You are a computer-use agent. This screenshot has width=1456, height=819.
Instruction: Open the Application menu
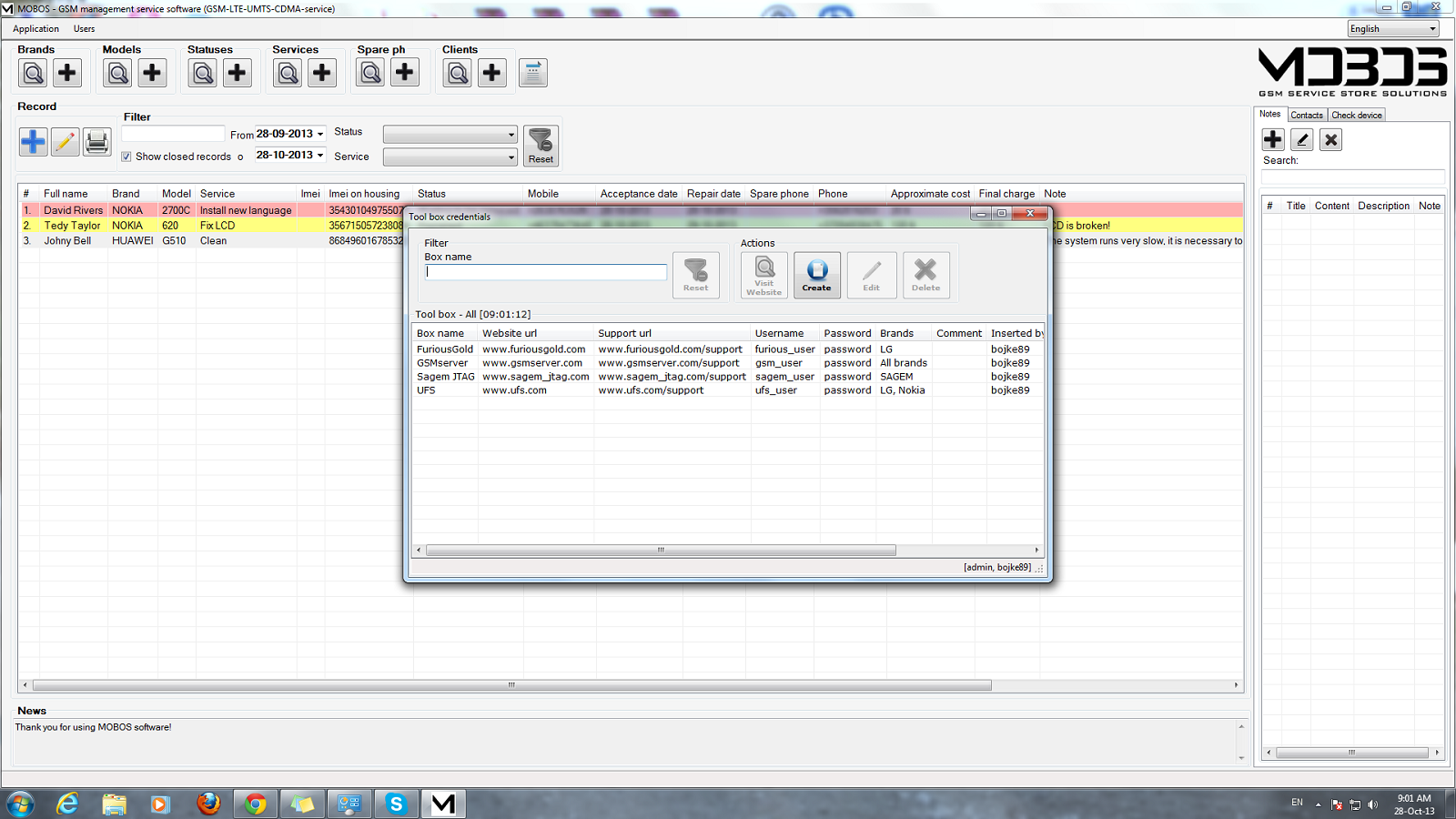pyautogui.click(x=35, y=28)
